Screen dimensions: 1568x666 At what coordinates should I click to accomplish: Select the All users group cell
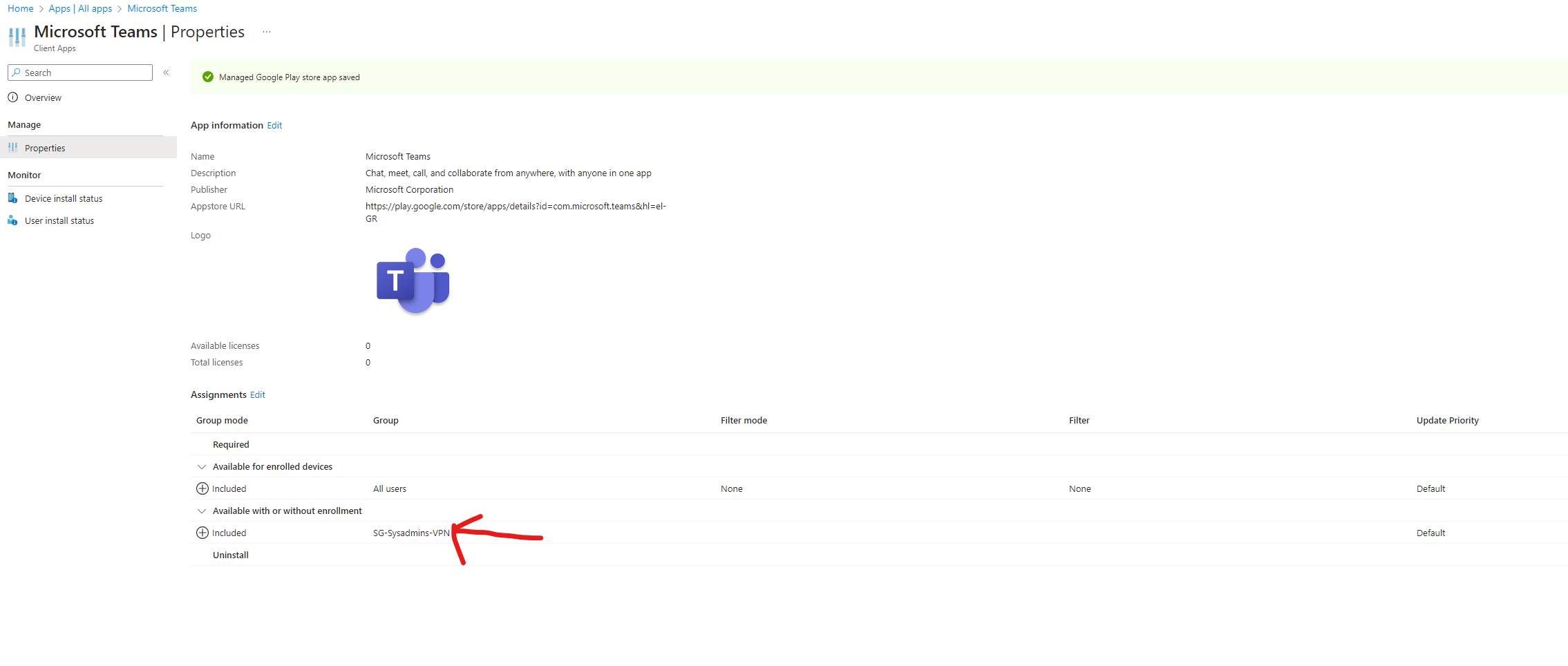click(390, 488)
